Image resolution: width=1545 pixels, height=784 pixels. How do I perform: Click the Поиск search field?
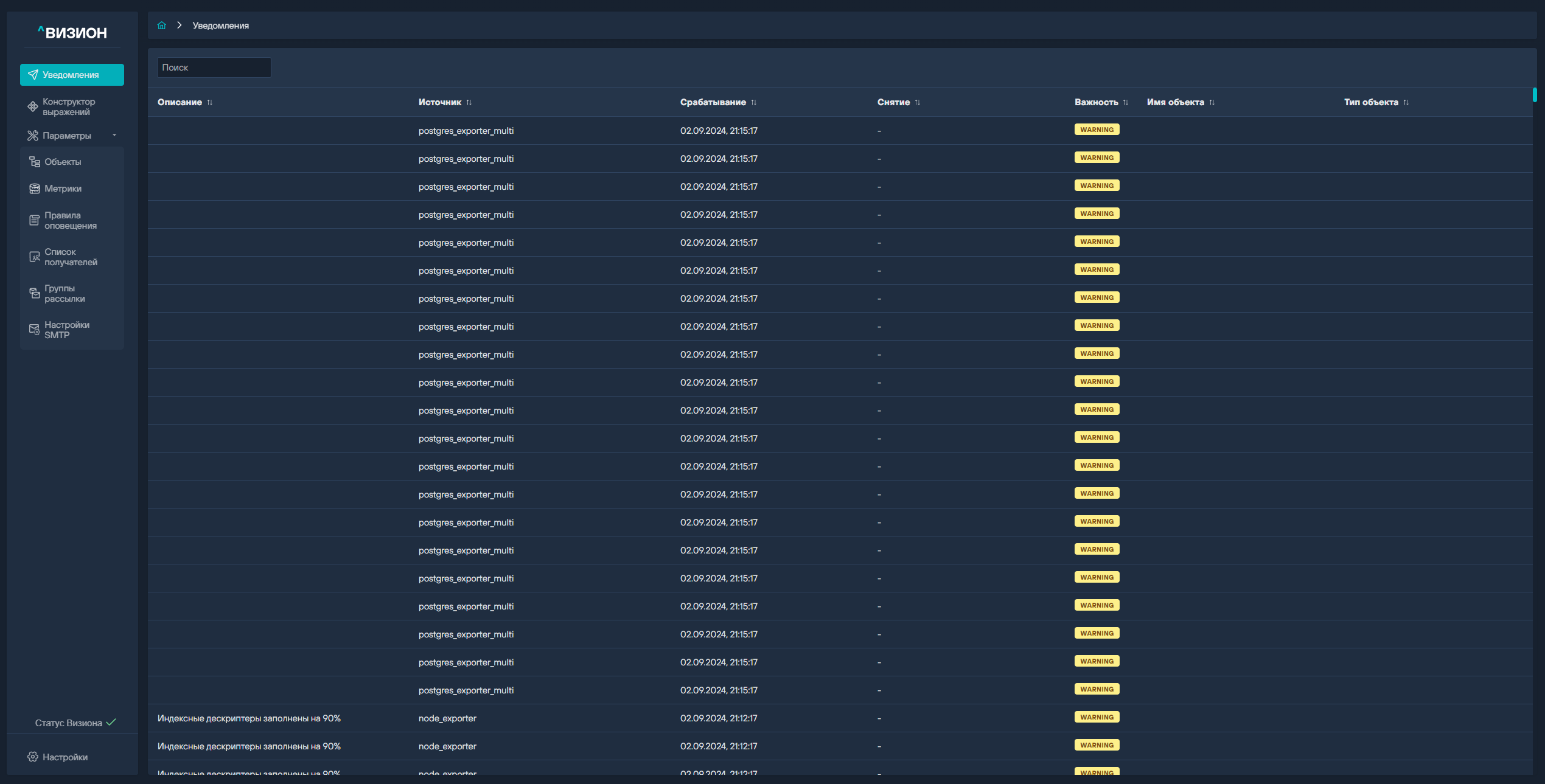point(214,68)
